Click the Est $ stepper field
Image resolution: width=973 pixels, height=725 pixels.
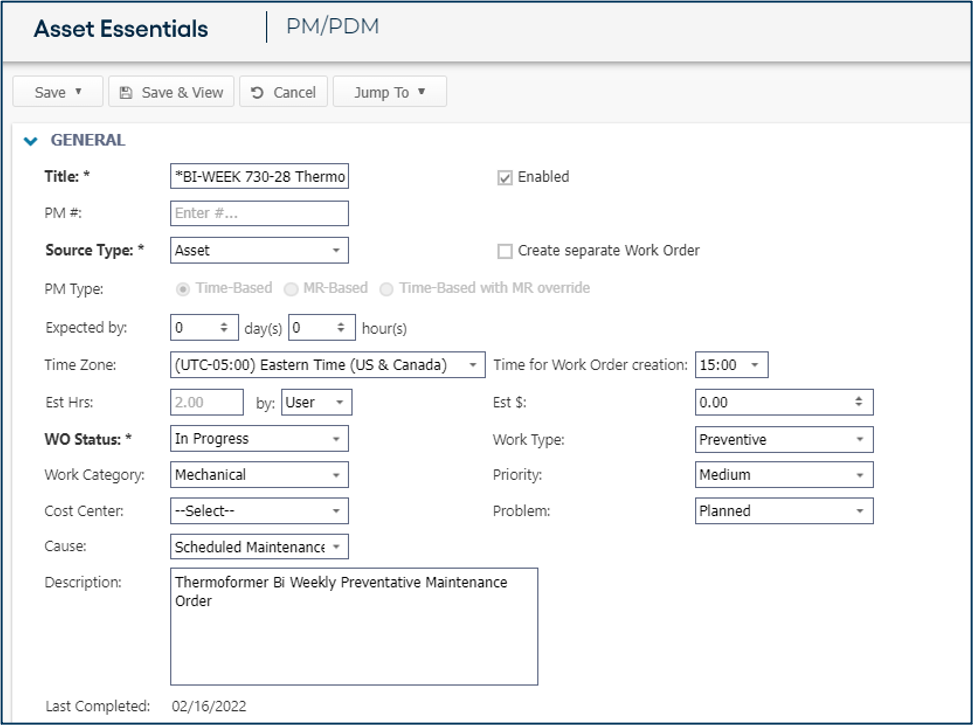(784, 402)
